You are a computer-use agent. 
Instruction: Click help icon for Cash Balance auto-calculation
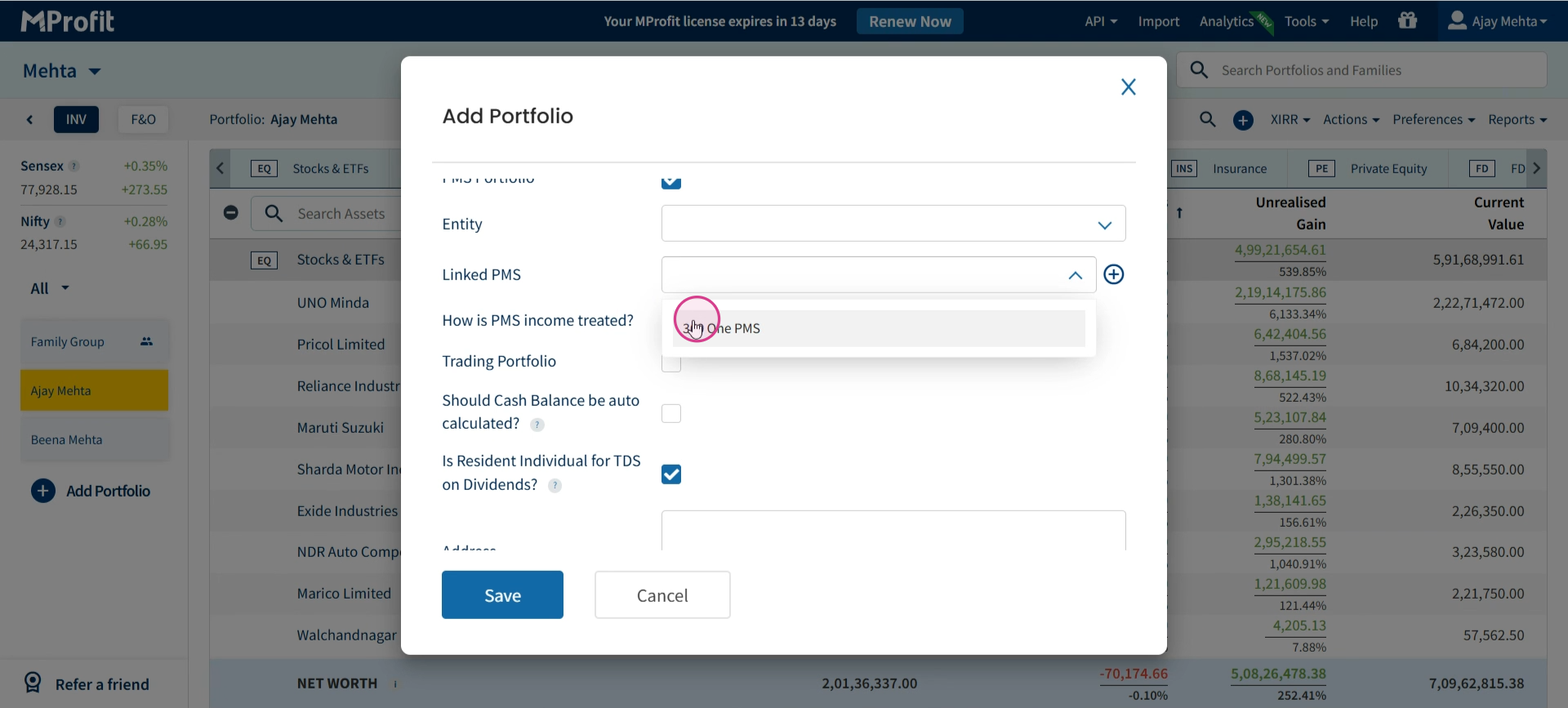[537, 425]
